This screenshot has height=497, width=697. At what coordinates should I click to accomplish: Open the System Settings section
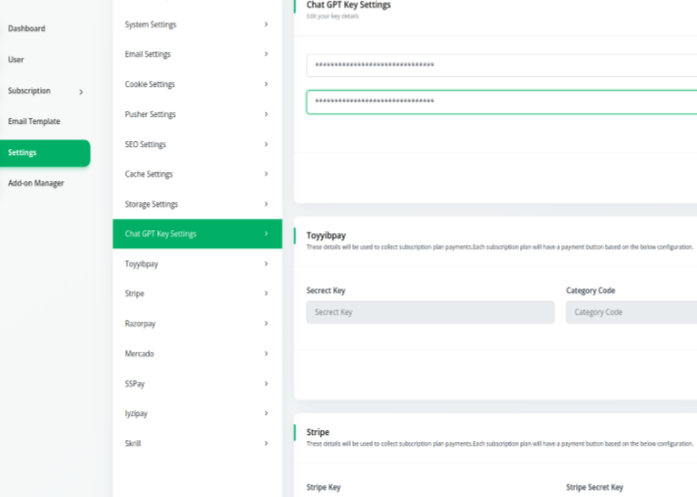tap(158, 24)
